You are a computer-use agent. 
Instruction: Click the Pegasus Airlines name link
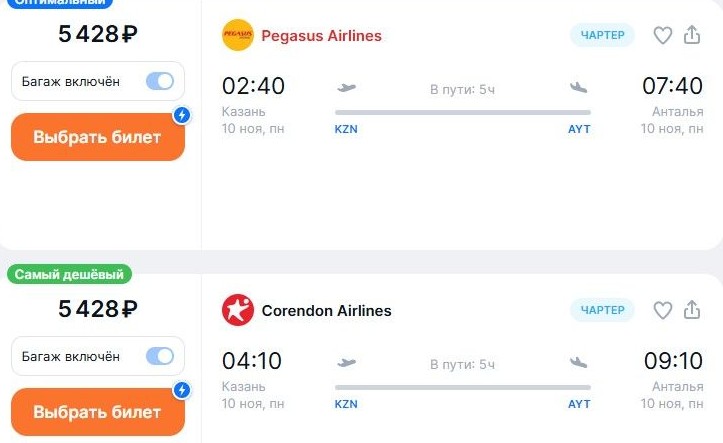tap(321, 36)
